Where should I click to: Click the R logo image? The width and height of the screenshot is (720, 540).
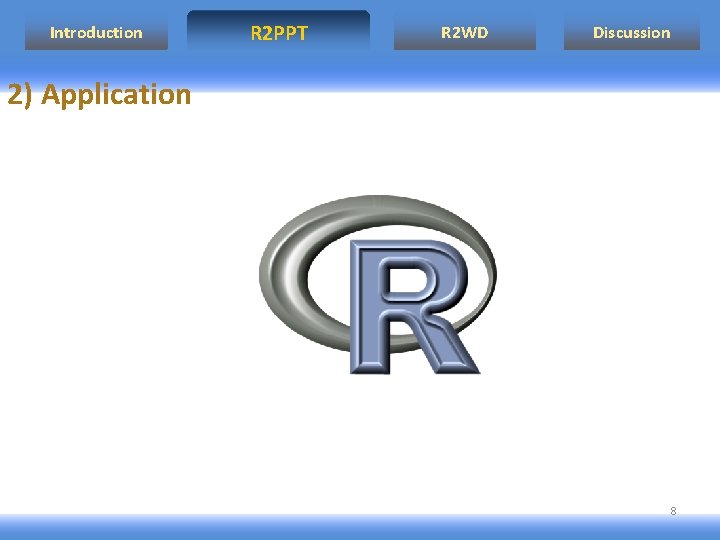click(377, 285)
